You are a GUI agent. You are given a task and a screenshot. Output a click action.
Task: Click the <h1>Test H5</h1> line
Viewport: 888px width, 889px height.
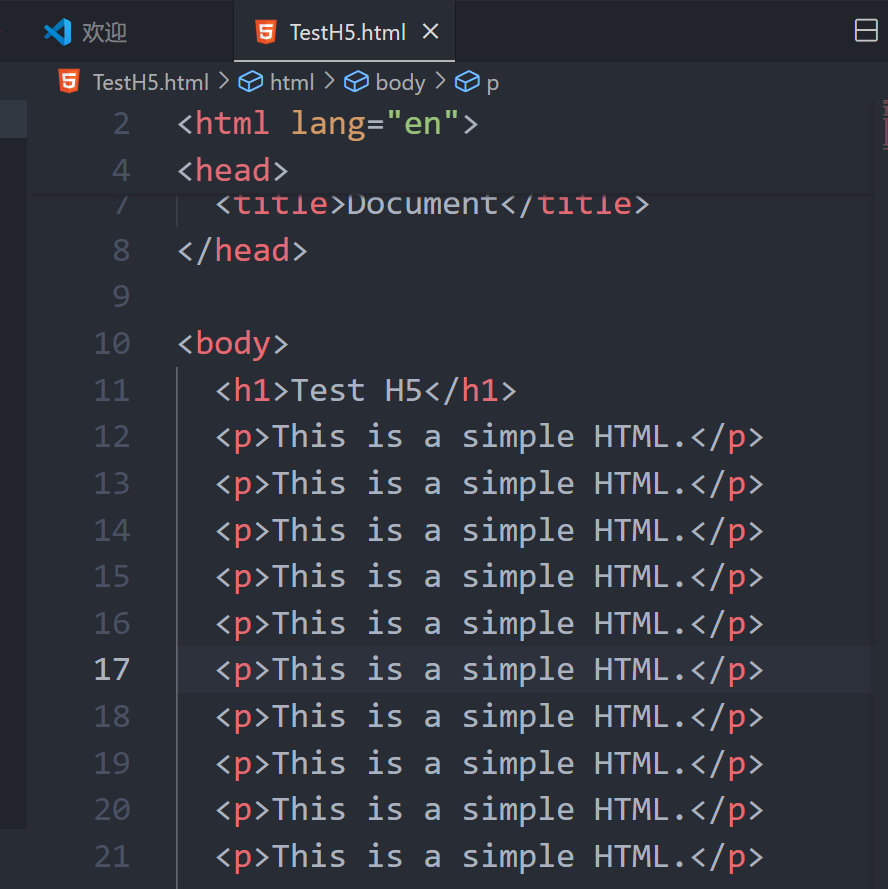coord(366,391)
